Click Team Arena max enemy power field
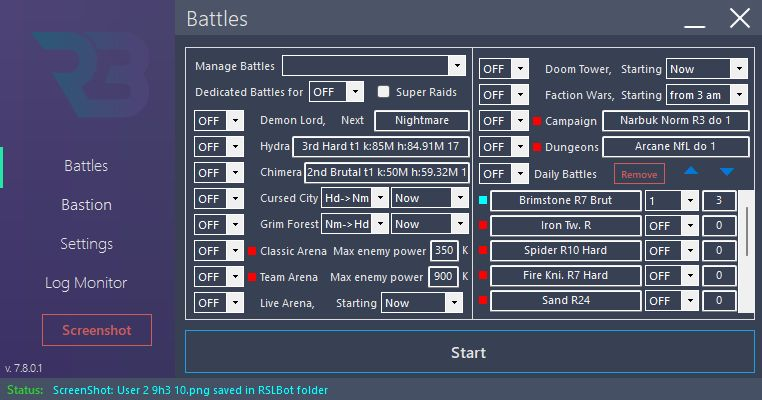Screen dimensions: 762x400 click(x=443, y=277)
